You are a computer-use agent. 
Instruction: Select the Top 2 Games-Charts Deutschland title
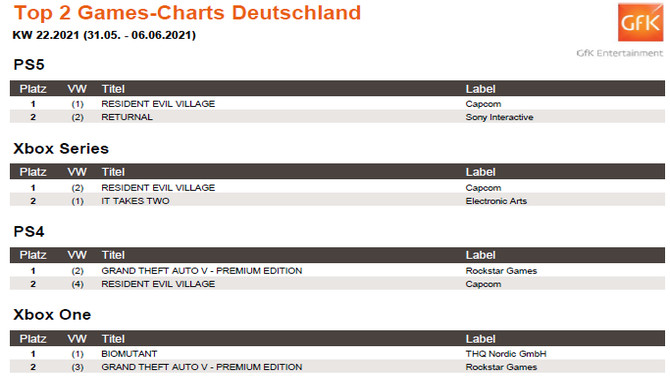188,12
